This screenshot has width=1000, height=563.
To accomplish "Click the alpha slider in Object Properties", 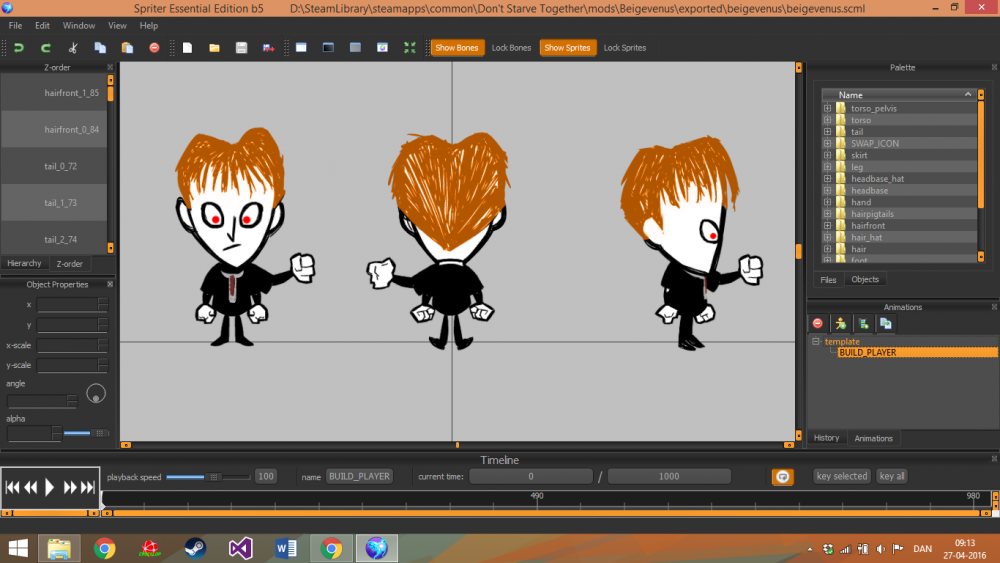I will coord(85,433).
